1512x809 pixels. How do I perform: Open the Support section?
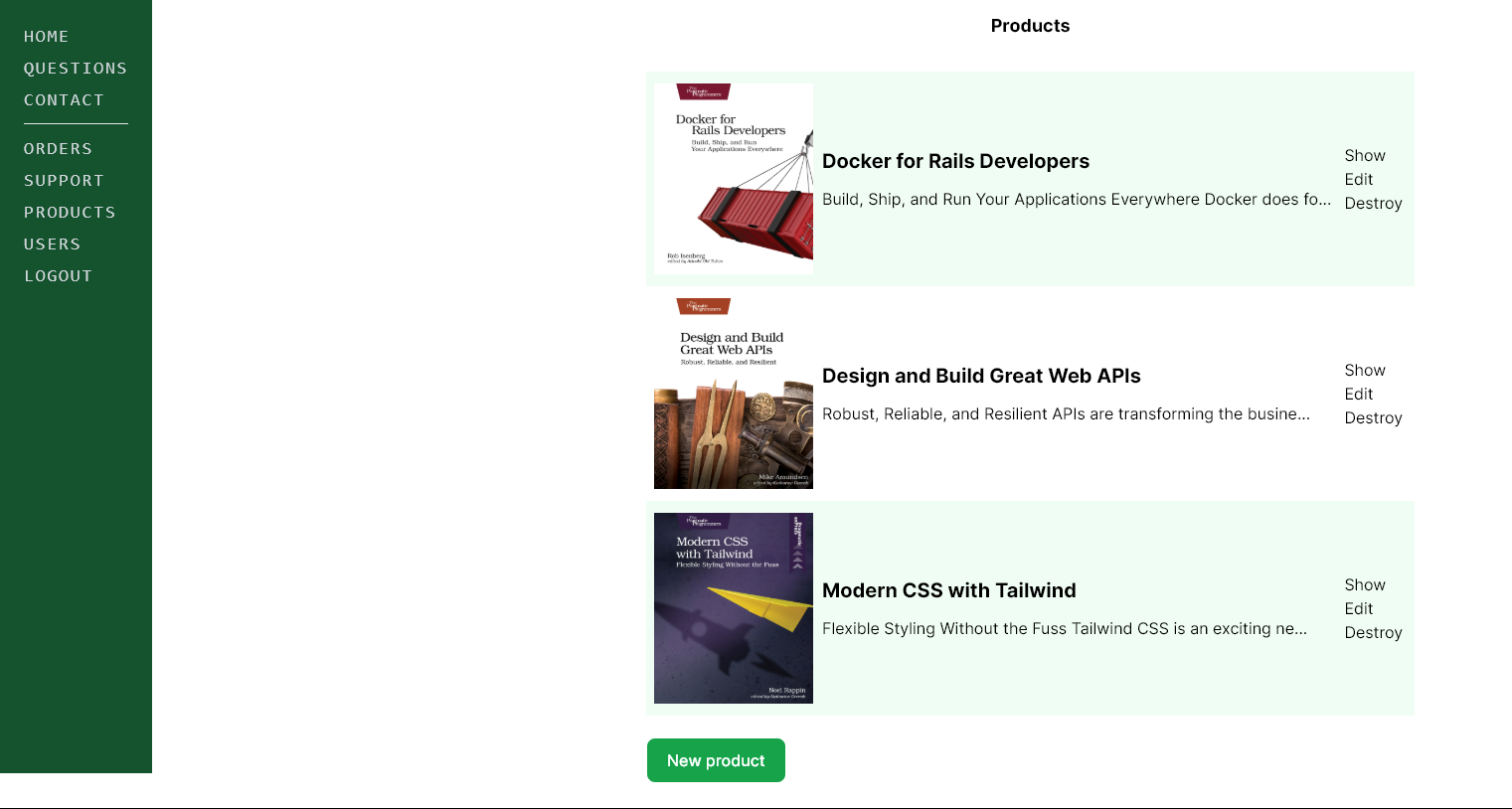(64, 181)
